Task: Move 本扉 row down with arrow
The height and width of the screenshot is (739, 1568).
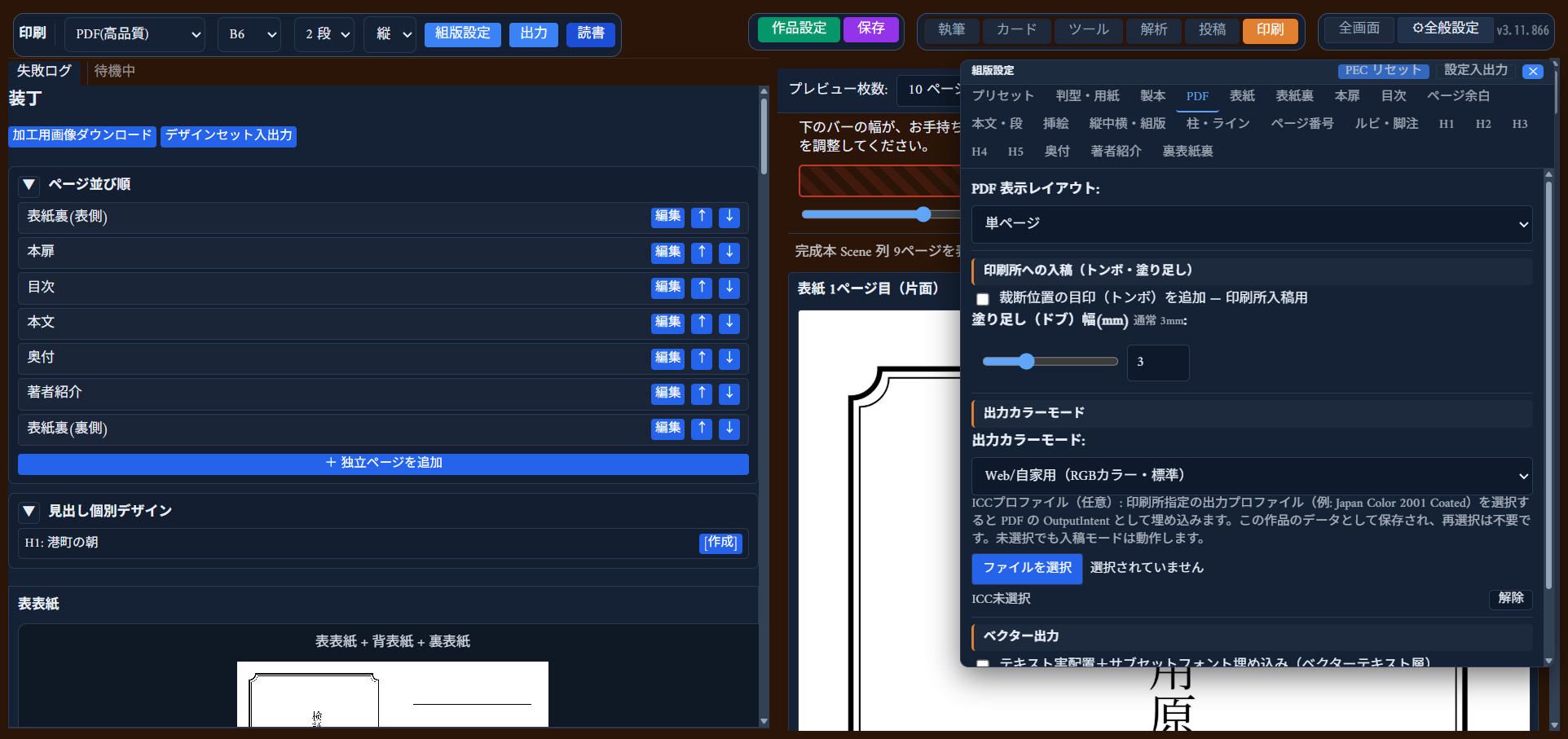Action: point(729,253)
